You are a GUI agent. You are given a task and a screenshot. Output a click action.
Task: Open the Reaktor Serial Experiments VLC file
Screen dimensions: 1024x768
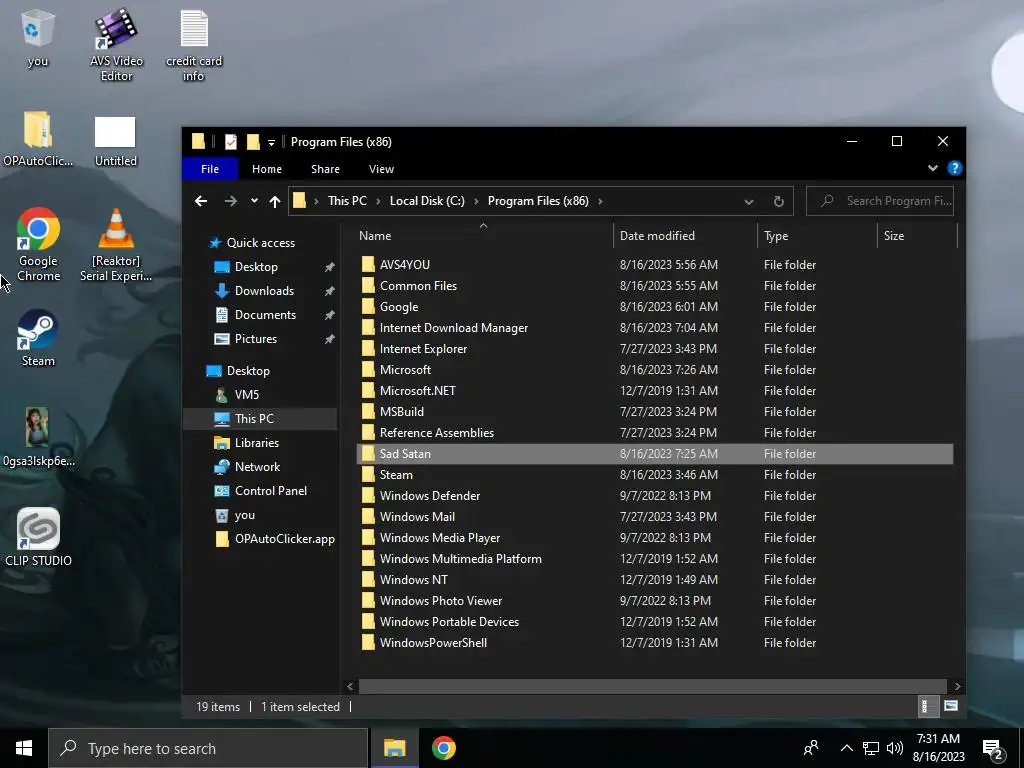(116, 245)
